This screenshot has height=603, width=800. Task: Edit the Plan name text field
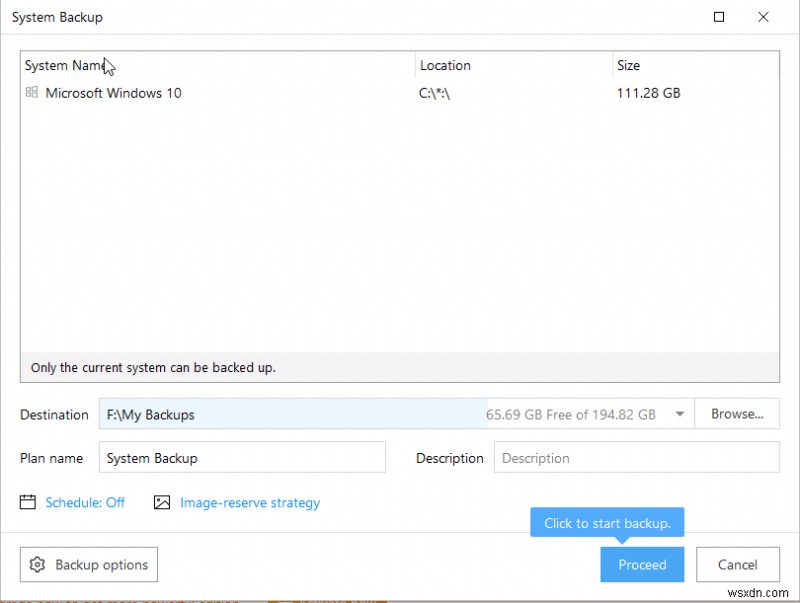point(240,457)
